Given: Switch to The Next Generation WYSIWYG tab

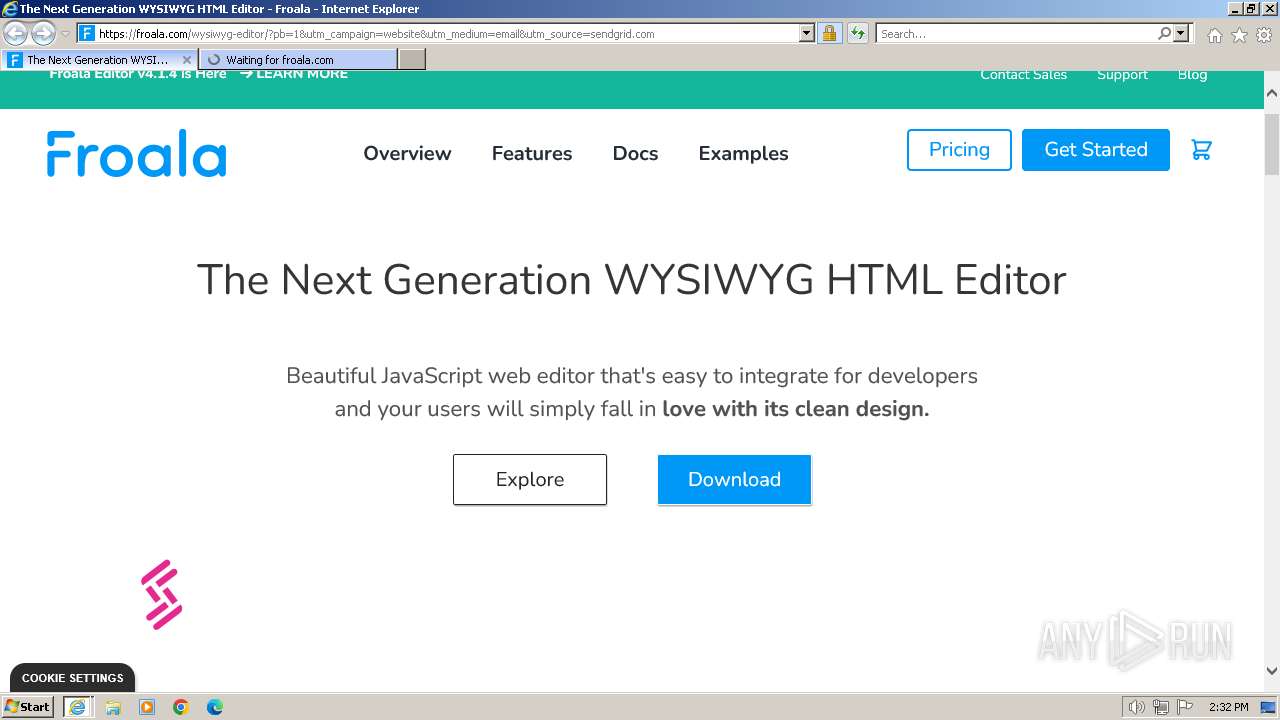Looking at the screenshot, I should coord(99,60).
